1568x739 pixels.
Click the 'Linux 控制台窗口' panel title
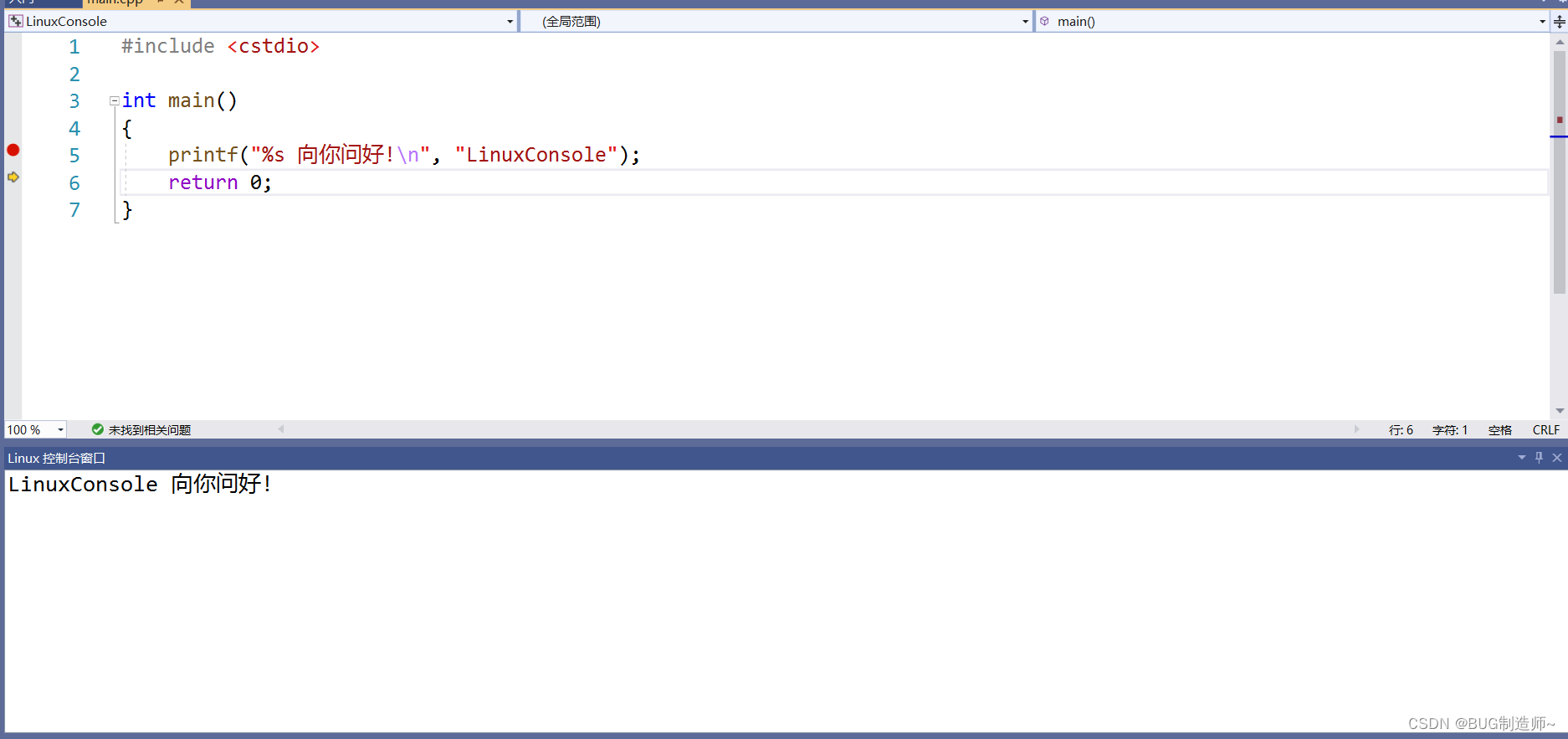(x=57, y=459)
